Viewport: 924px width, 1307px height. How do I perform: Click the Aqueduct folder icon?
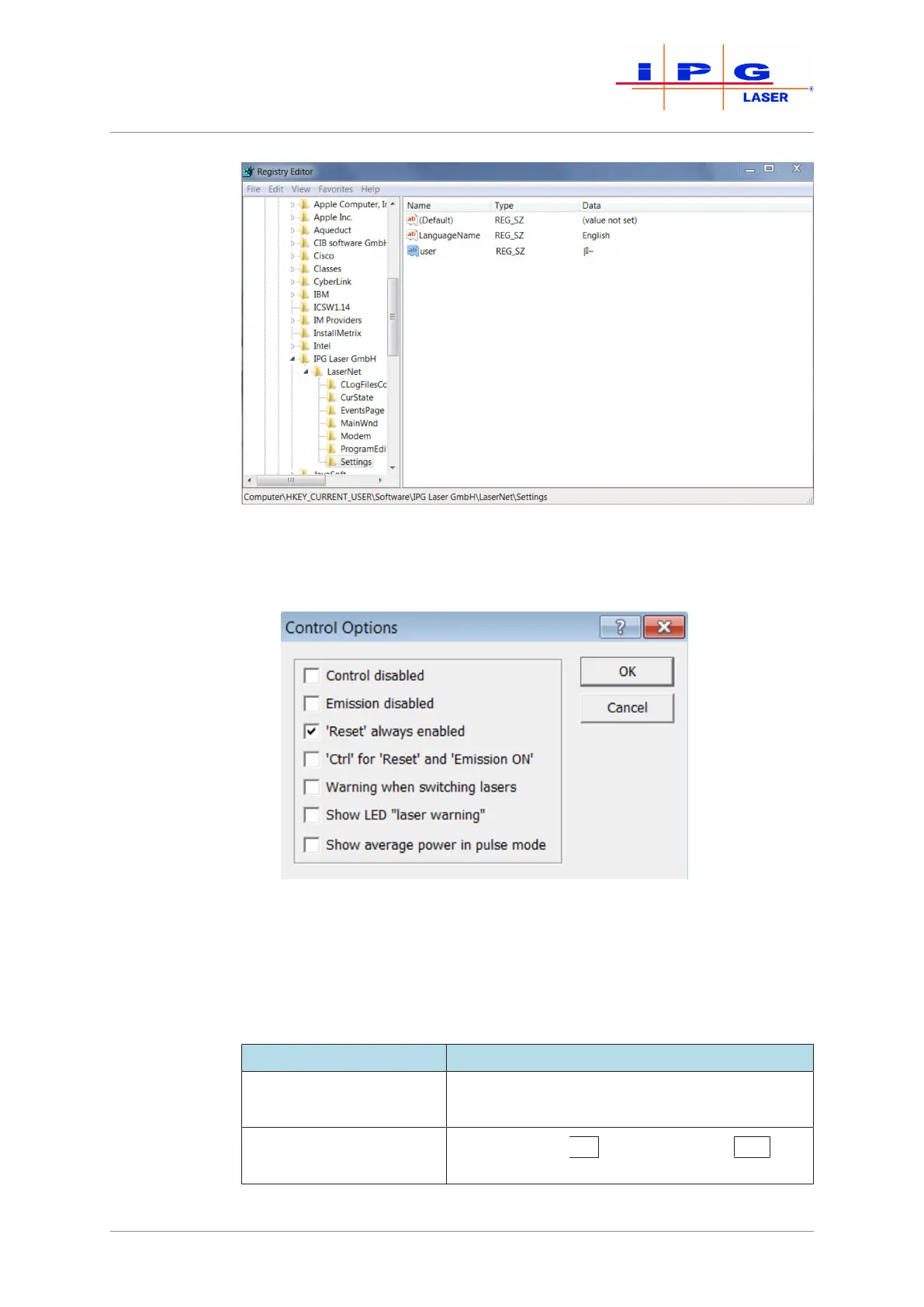(305, 231)
